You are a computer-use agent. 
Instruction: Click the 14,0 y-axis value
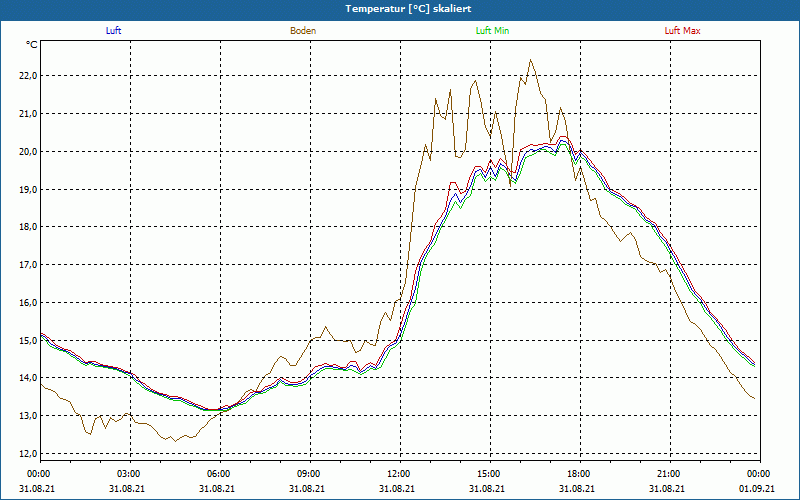tap(29, 378)
